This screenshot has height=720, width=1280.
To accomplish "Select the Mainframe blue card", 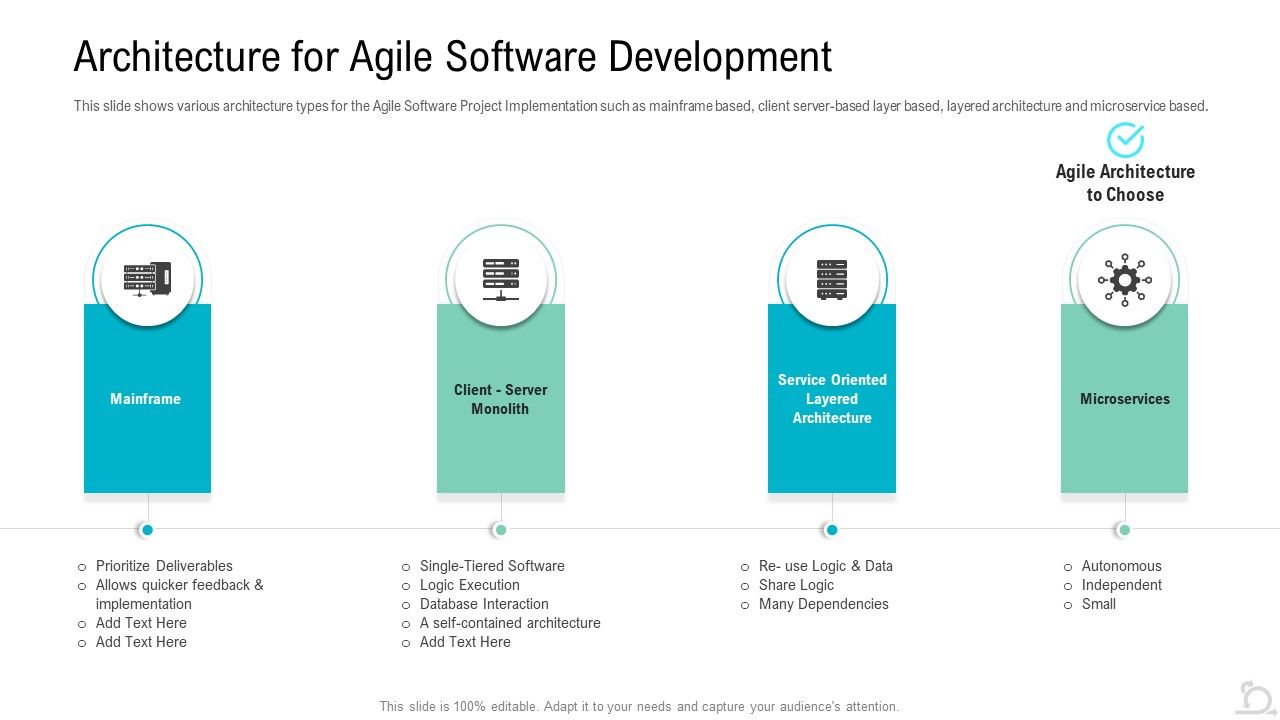I will (x=147, y=398).
